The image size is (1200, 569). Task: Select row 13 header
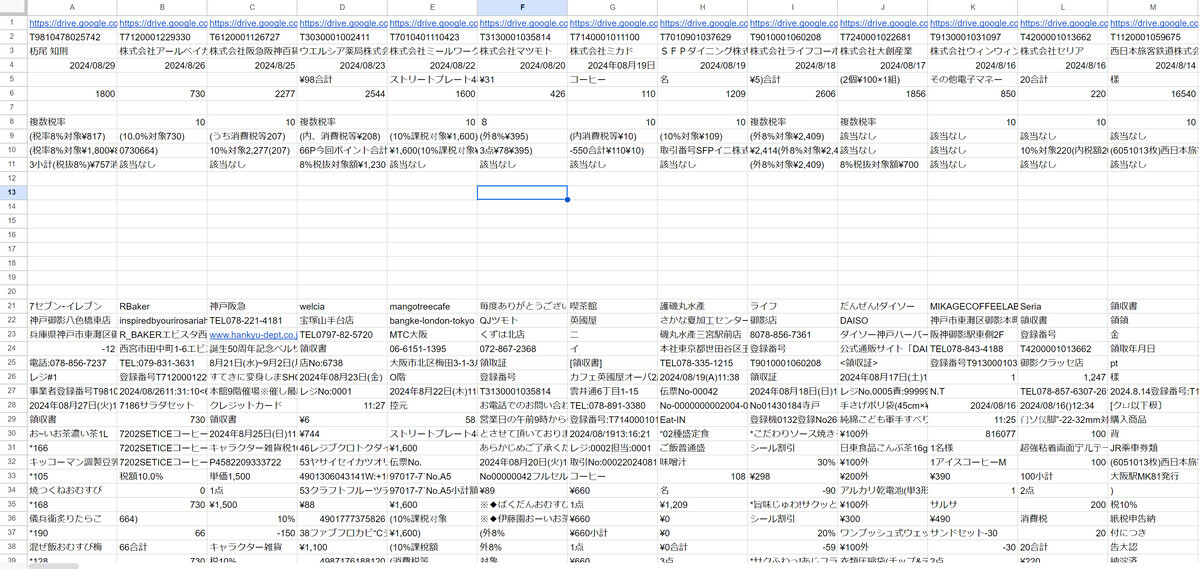coord(14,192)
